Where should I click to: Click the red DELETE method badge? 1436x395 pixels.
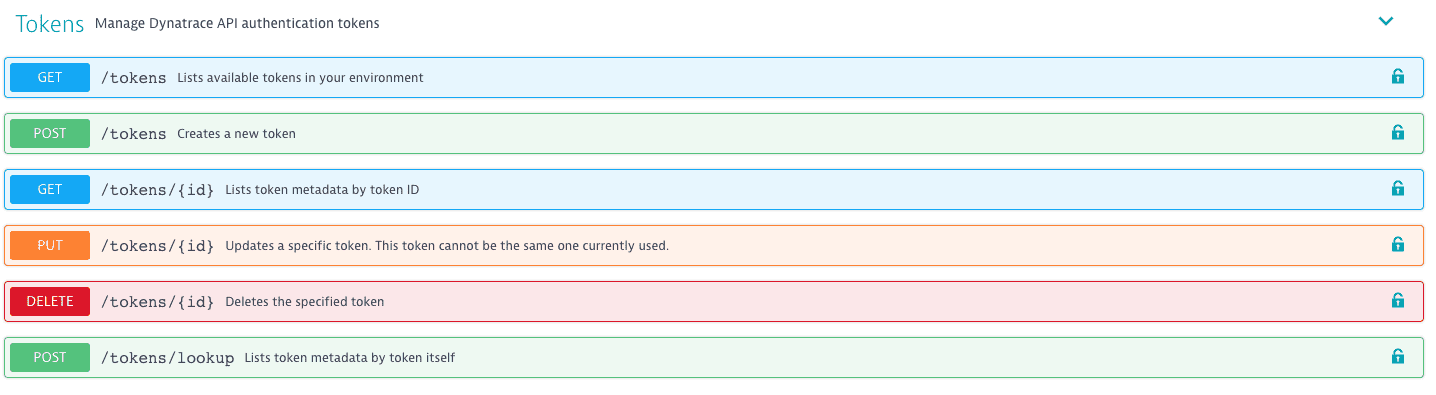[50, 301]
